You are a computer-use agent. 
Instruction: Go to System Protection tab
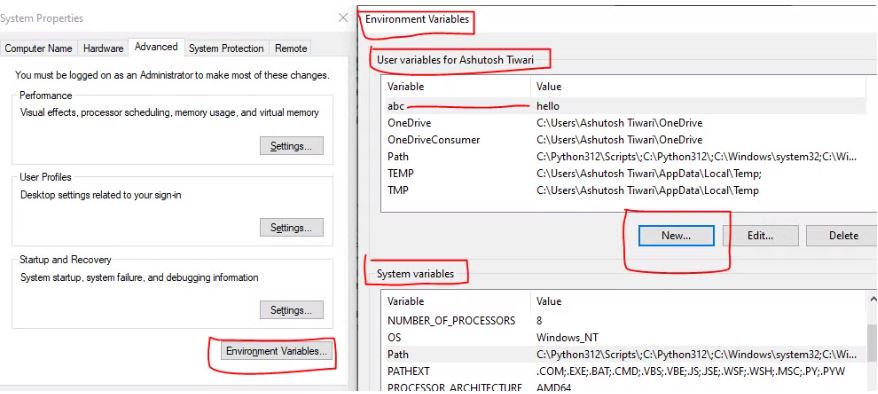click(x=226, y=49)
